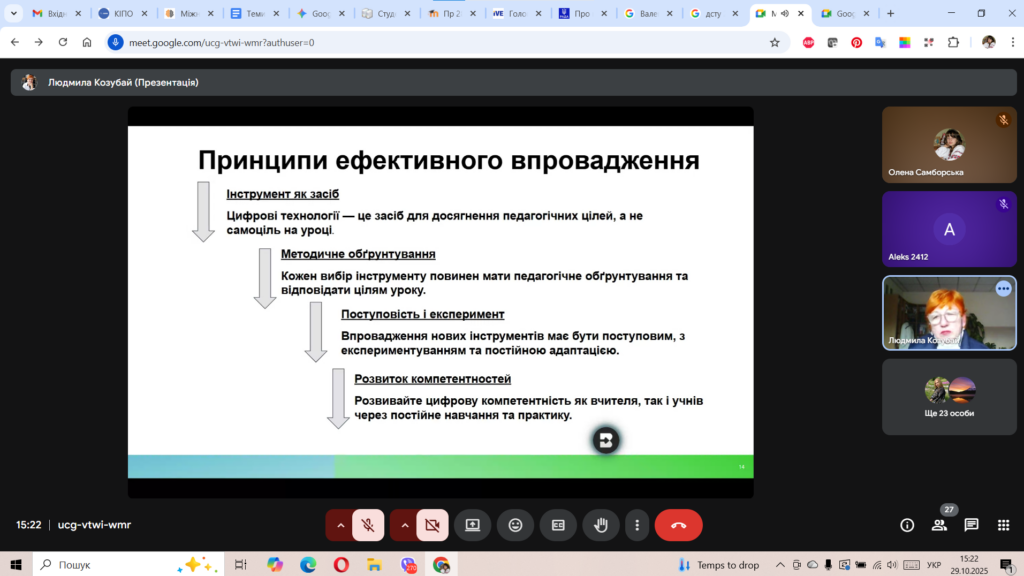Unmute the microphone
Viewport: 1024px width, 576px height.
(x=368, y=525)
